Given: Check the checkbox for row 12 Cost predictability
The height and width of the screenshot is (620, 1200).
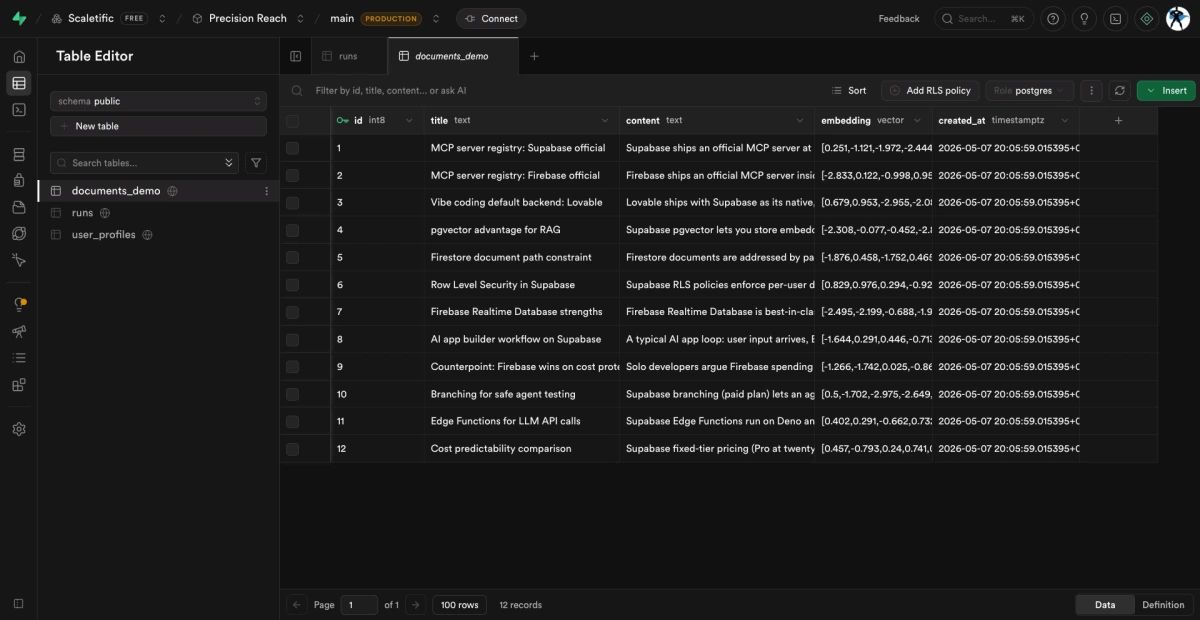Looking at the screenshot, I should click(292, 448).
